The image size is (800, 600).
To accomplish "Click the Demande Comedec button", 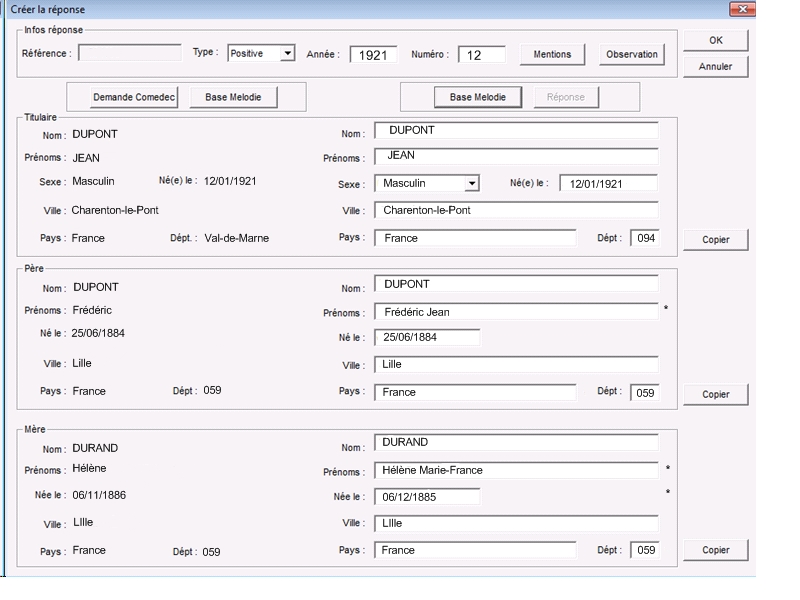I will tap(135, 97).
